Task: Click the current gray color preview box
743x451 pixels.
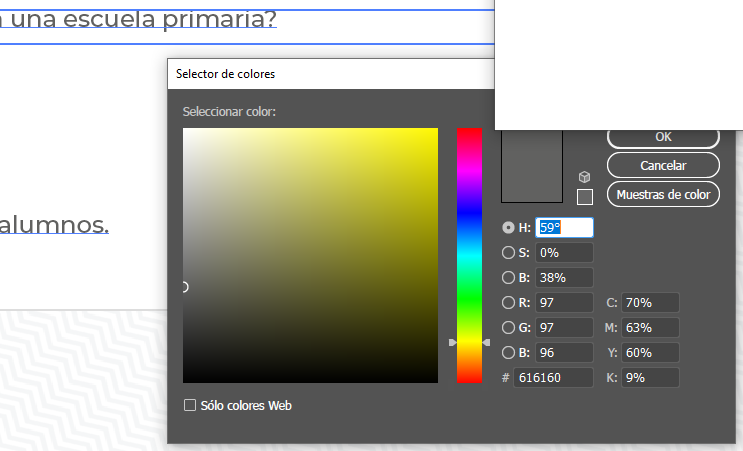Action: pos(534,168)
